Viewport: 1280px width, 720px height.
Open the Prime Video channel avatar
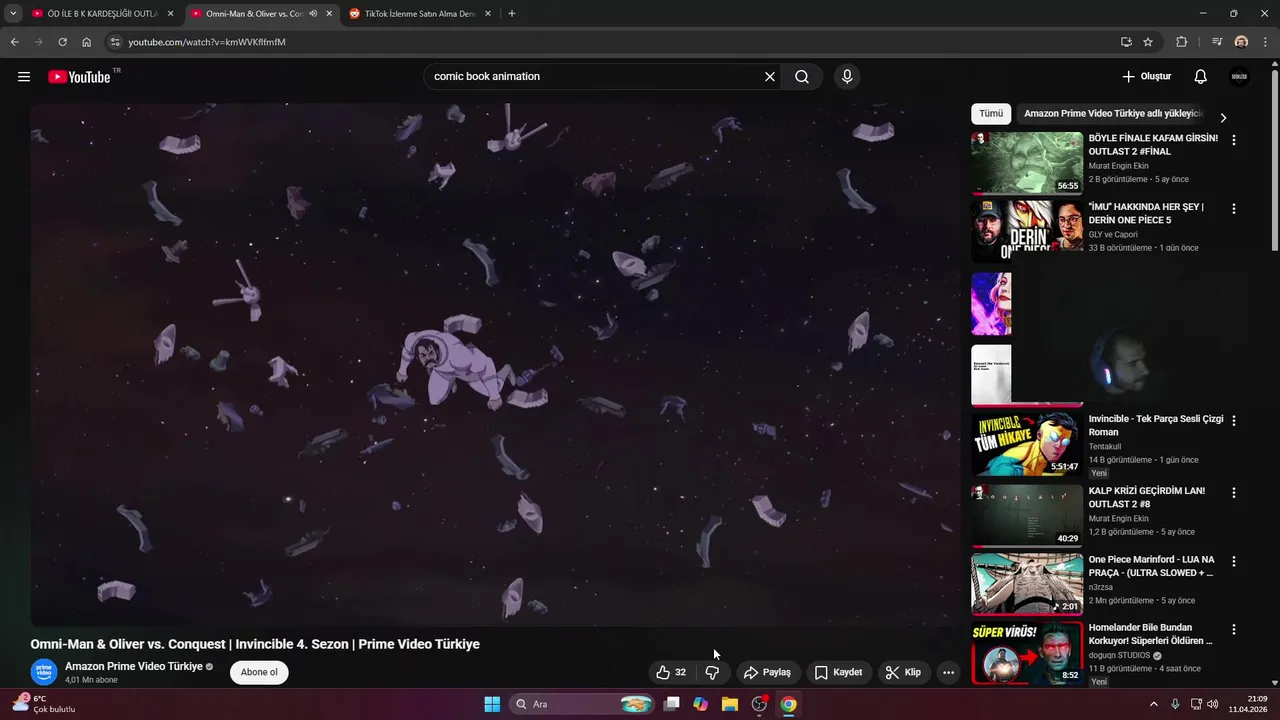point(44,672)
